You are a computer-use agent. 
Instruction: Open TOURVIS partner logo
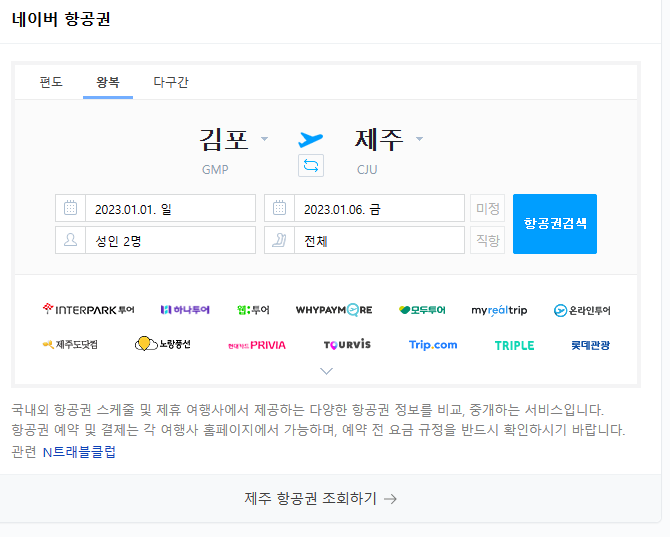(x=347, y=344)
